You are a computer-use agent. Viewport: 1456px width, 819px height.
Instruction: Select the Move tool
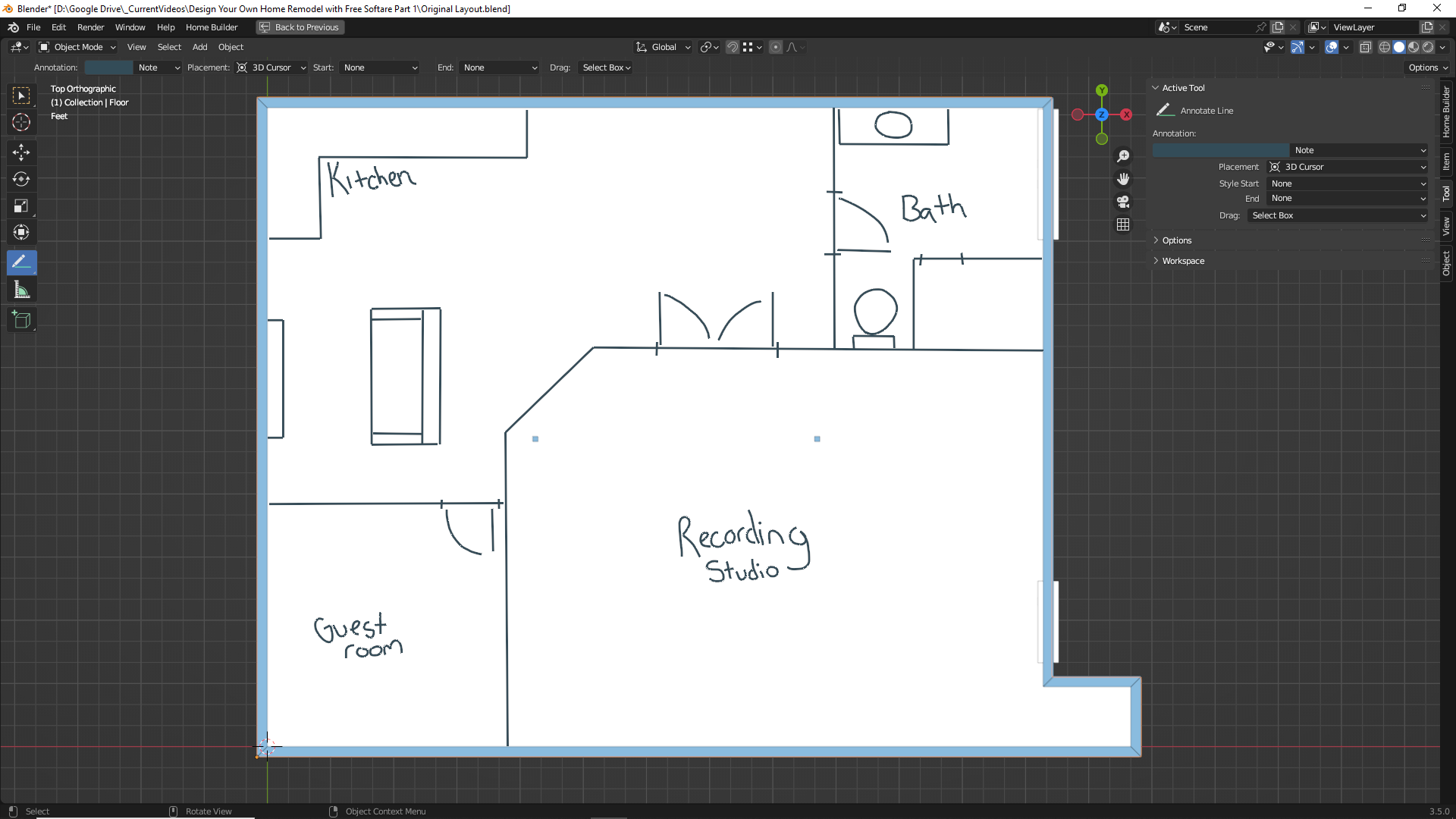[x=21, y=152]
